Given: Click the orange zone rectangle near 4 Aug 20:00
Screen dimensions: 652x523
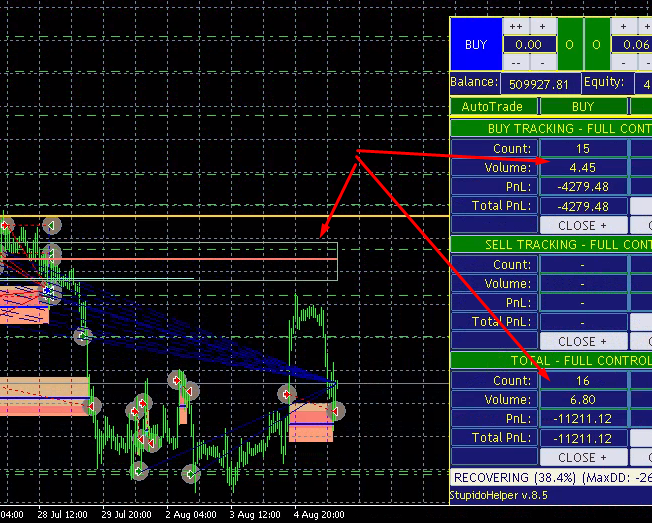Looking at the screenshot, I should pyautogui.click(x=311, y=421).
